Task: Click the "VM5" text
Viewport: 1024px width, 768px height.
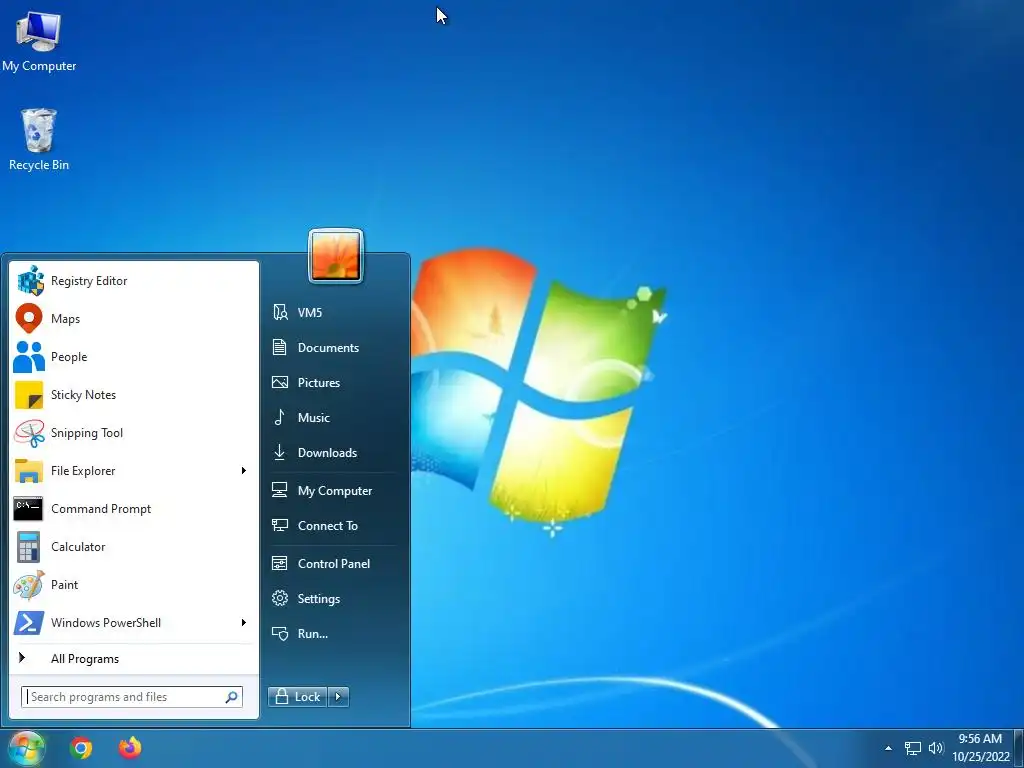Action: (310, 313)
